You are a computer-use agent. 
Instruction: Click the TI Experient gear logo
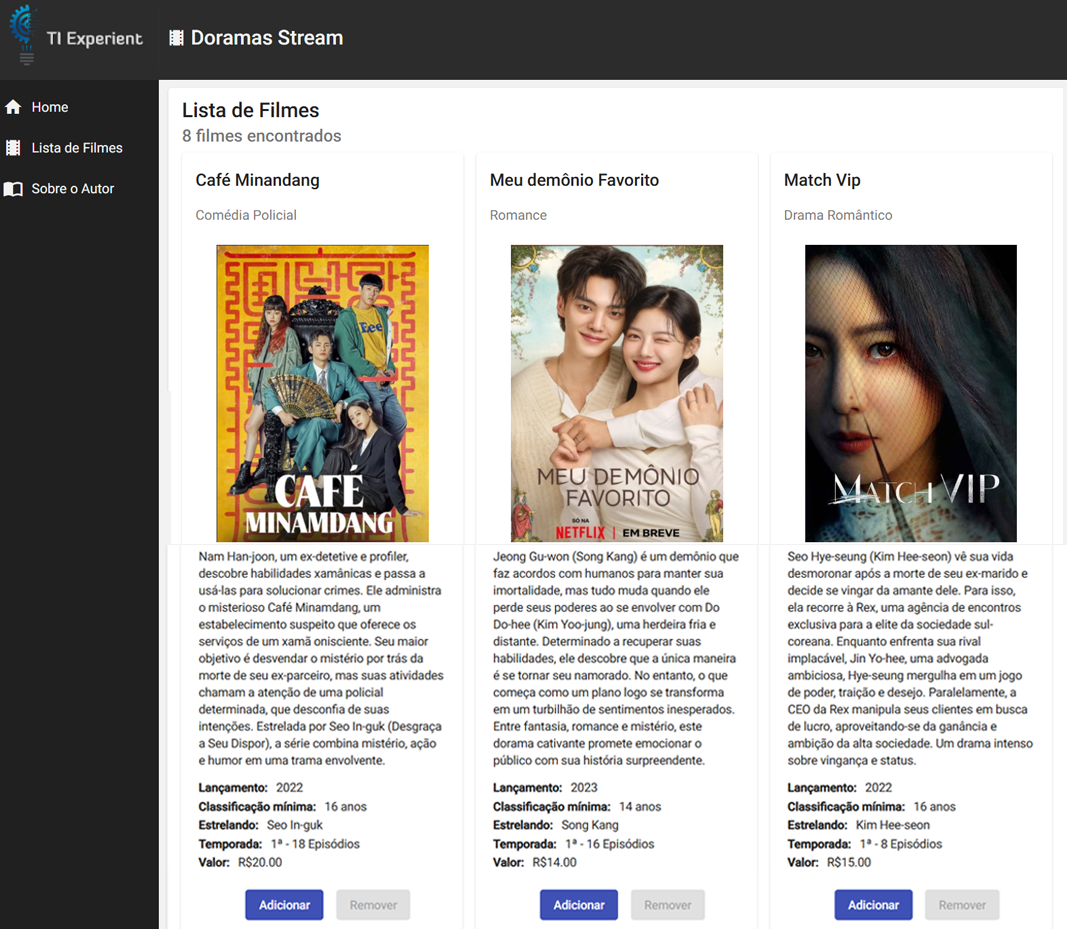pyautogui.click(x=23, y=34)
